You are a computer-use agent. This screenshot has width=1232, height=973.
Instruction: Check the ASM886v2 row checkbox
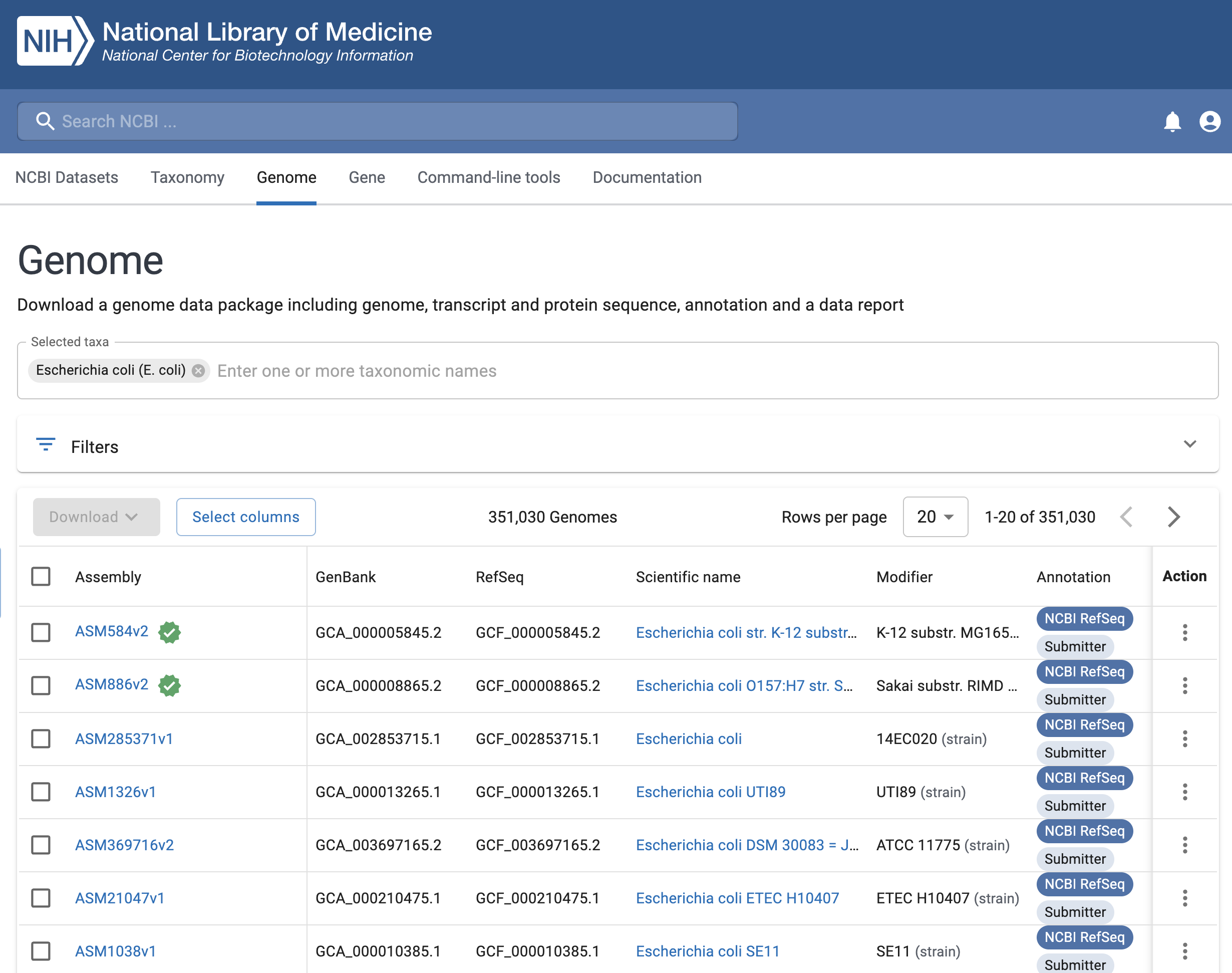pos(41,685)
